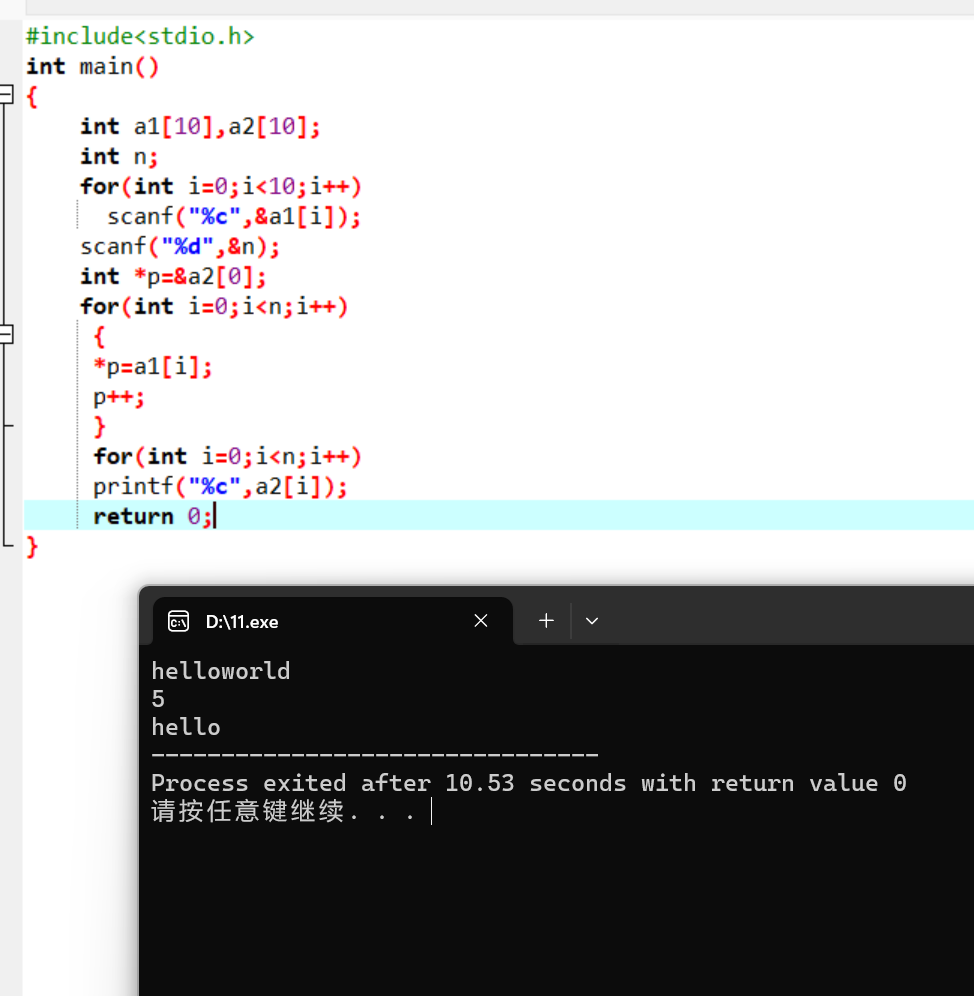Click the 'p++;' line
The width and height of the screenshot is (974, 996).
pyautogui.click(x=119, y=397)
